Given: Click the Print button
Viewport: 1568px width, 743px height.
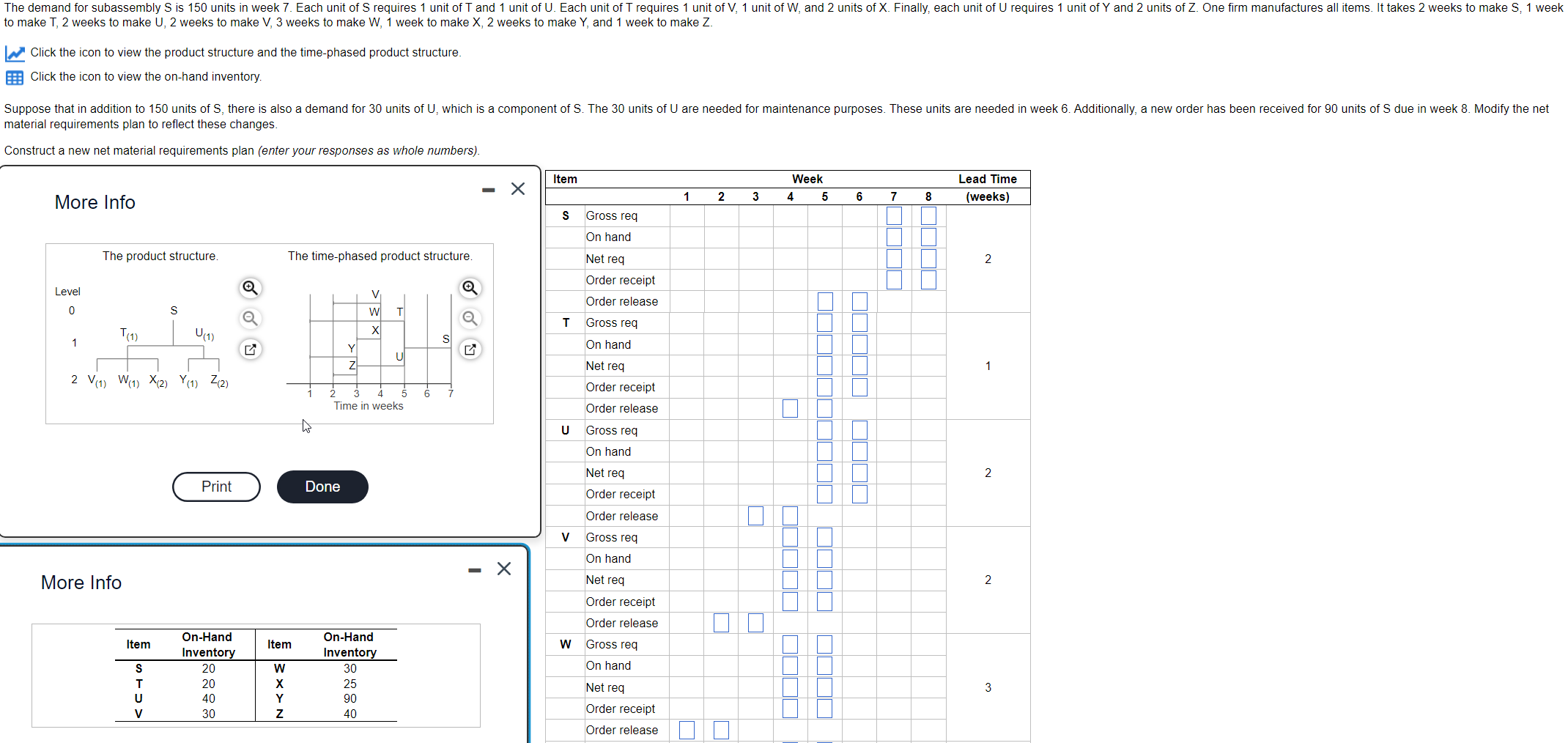Looking at the screenshot, I should 216,487.
